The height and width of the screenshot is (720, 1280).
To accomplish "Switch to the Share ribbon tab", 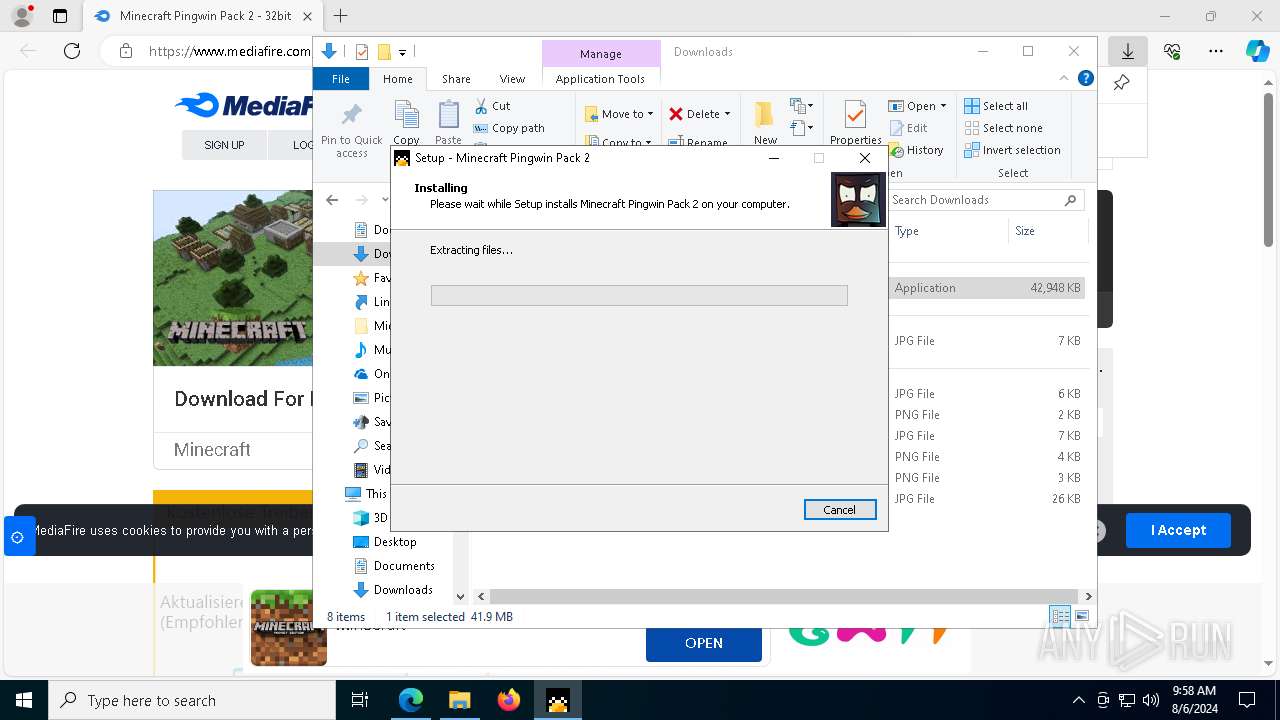I will [456, 79].
